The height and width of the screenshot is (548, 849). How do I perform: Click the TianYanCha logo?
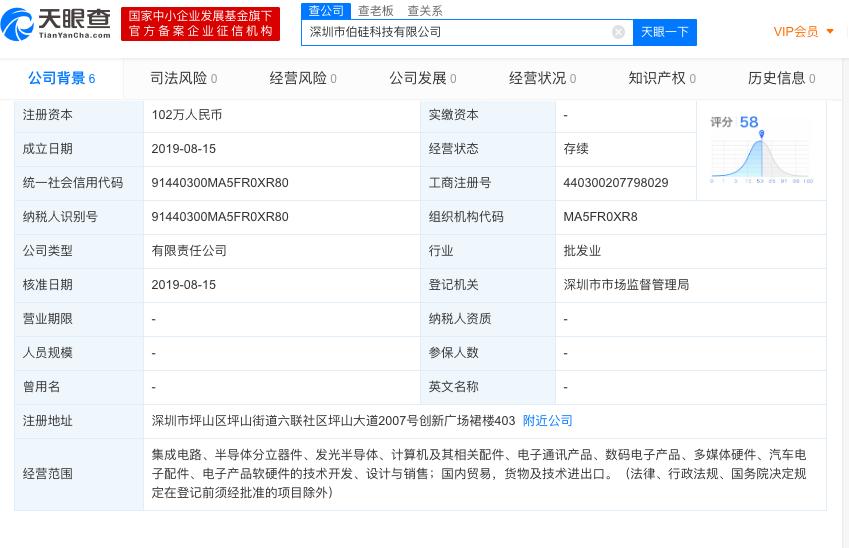[x=56, y=24]
